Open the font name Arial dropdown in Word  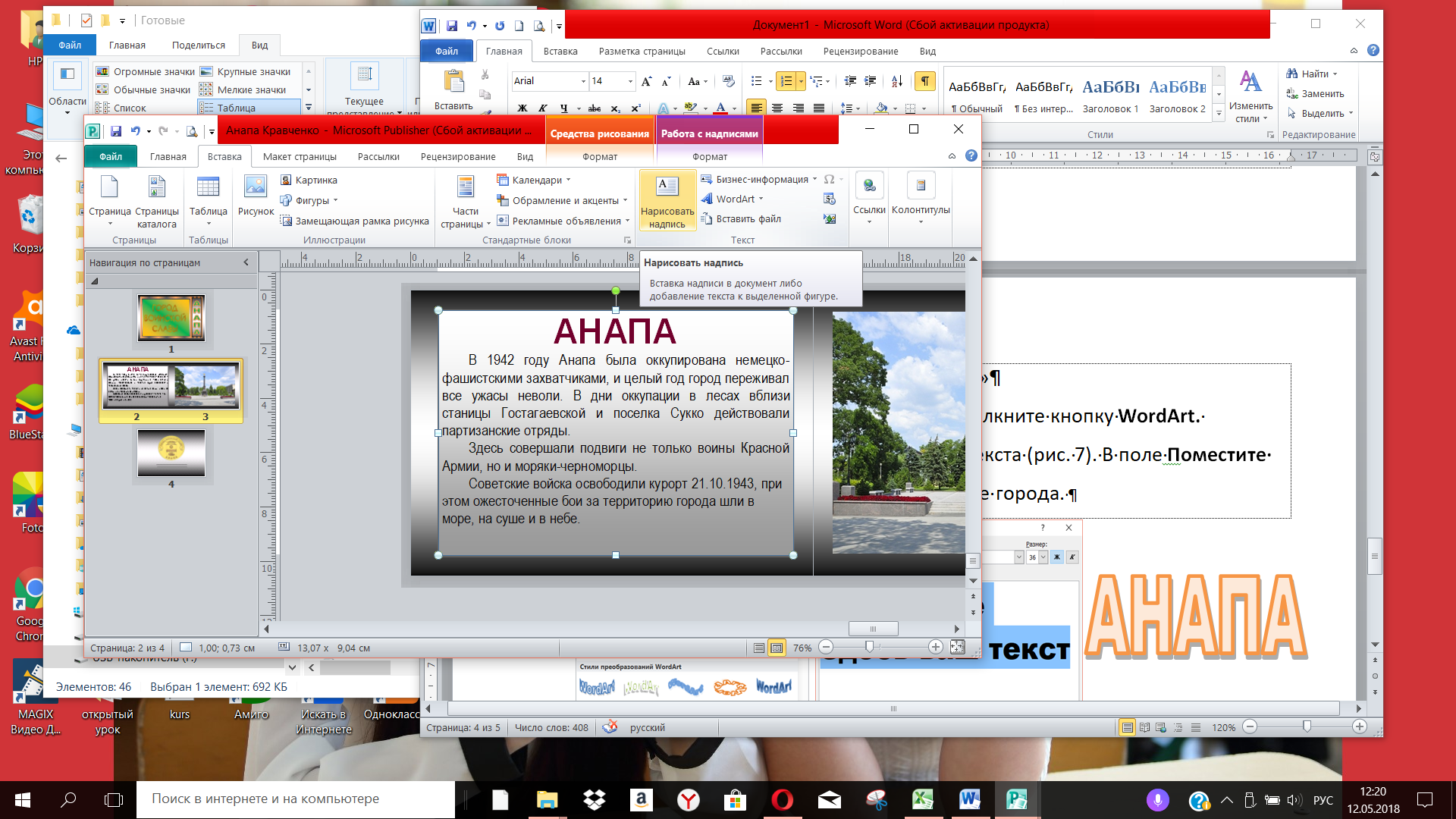click(583, 81)
